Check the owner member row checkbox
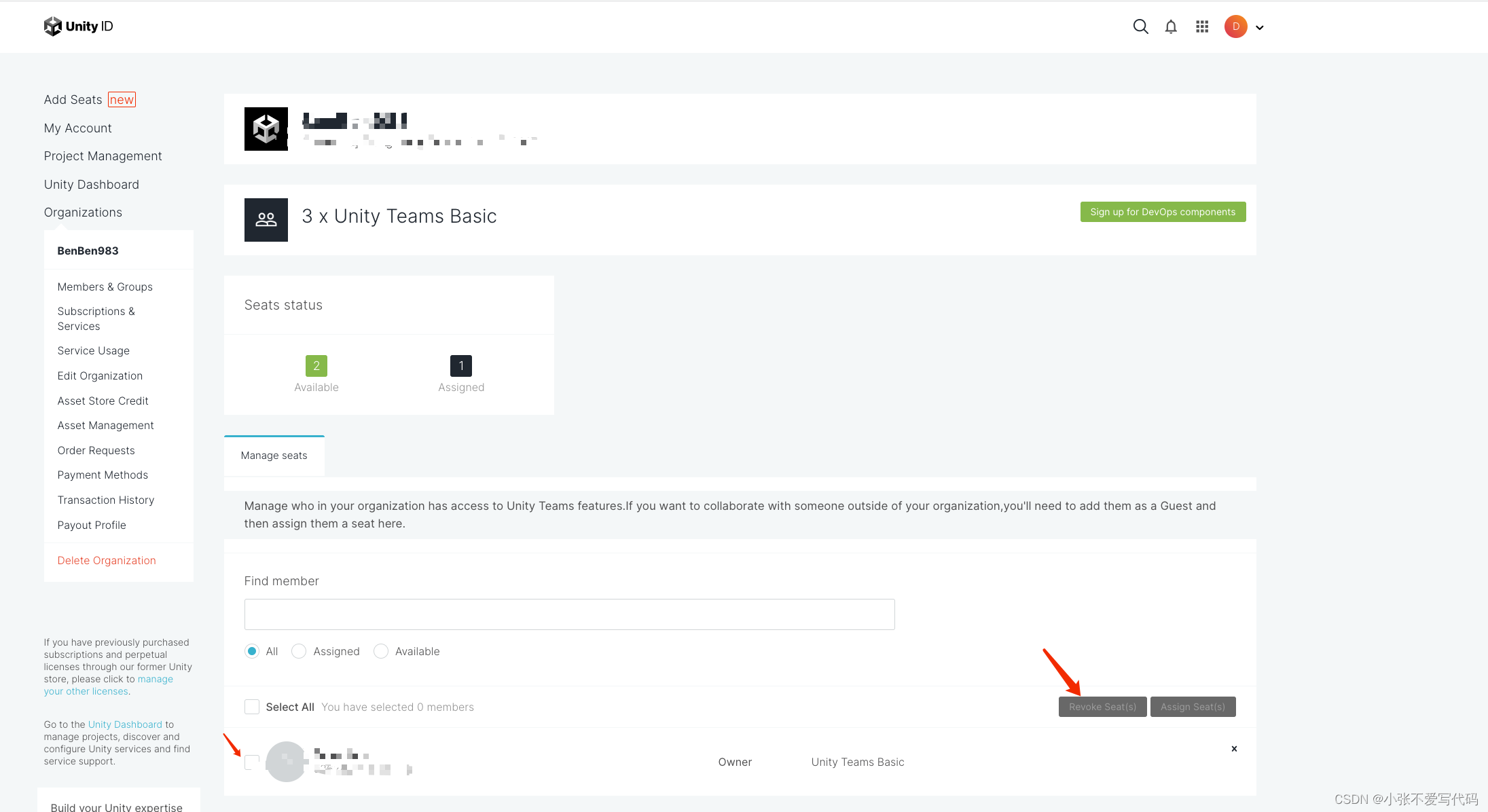 coord(252,762)
